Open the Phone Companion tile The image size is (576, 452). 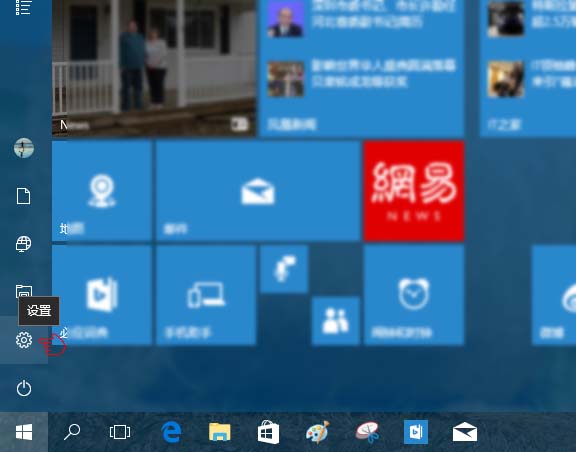click(x=206, y=295)
